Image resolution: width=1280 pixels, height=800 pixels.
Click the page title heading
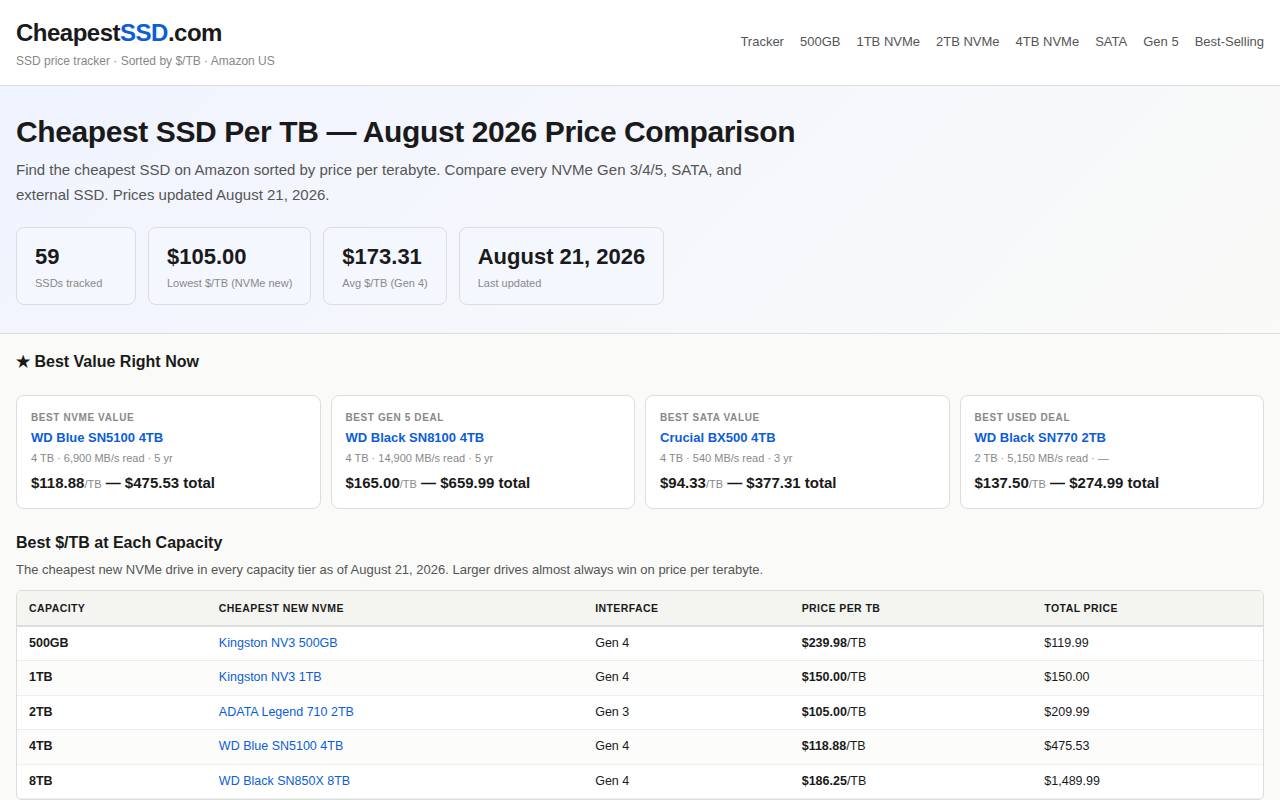coord(405,132)
